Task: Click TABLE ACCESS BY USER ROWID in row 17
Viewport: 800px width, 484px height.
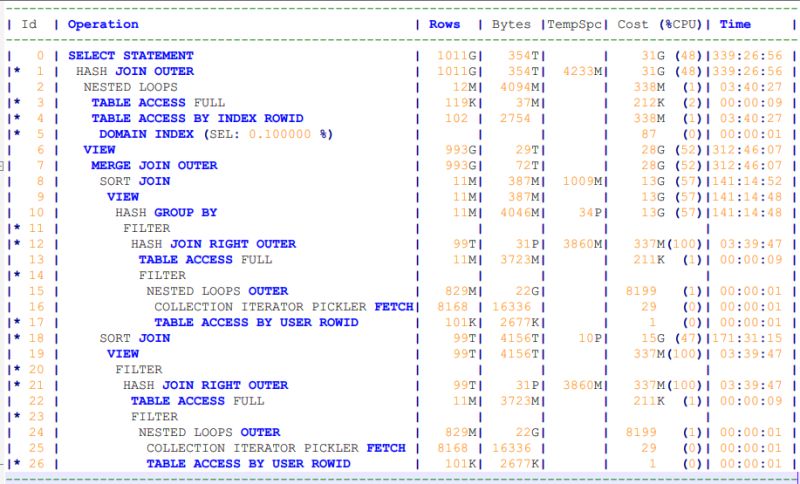Action: (x=256, y=323)
